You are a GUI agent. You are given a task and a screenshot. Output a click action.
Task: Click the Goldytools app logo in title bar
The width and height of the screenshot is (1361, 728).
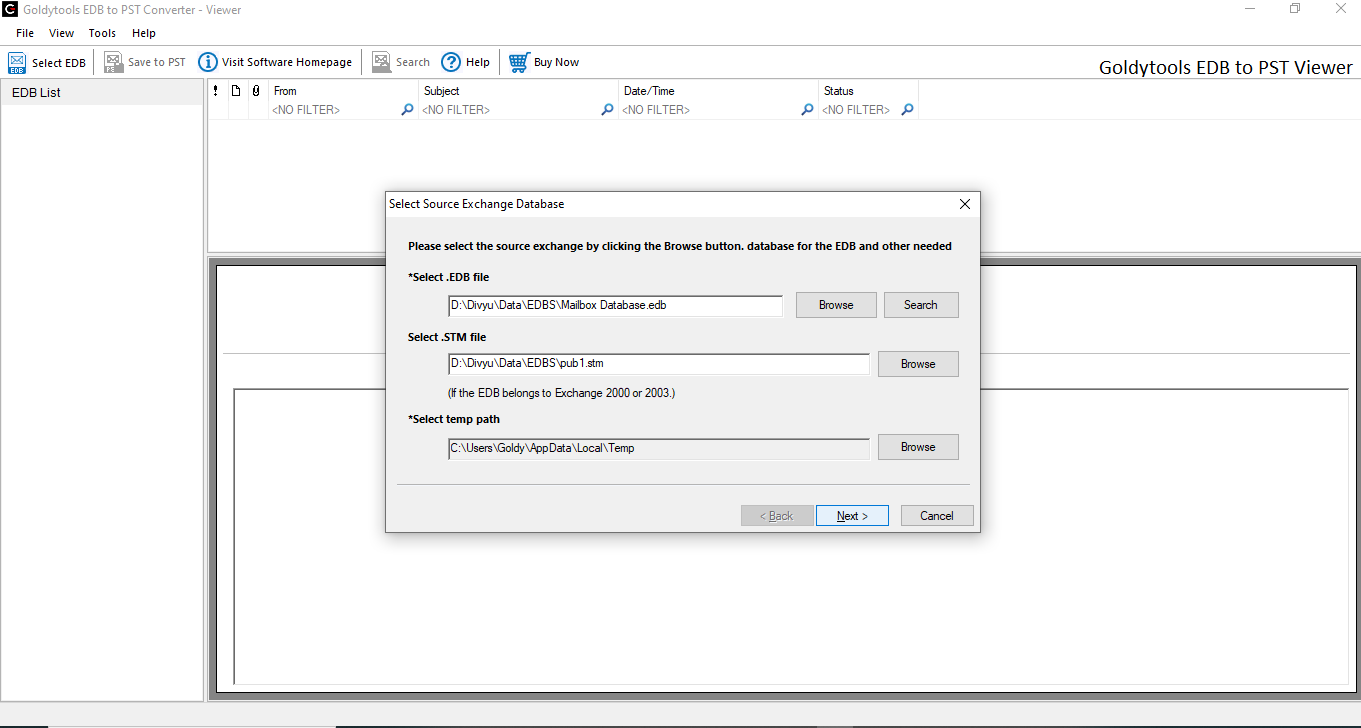tap(10, 10)
